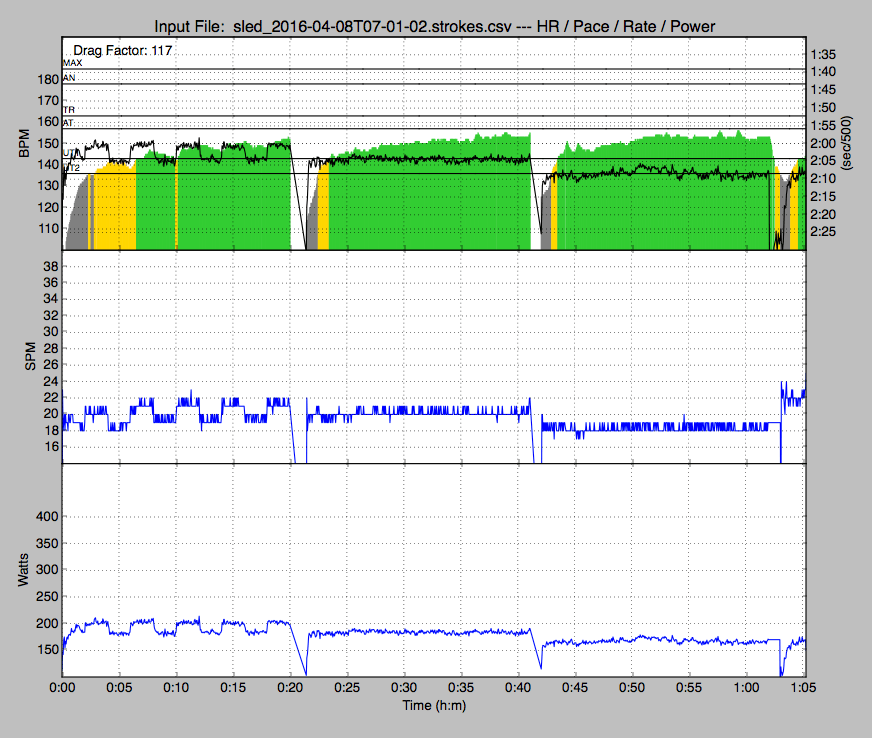
Task: Click the 1:35 pace tick label
Action: tap(823, 55)
